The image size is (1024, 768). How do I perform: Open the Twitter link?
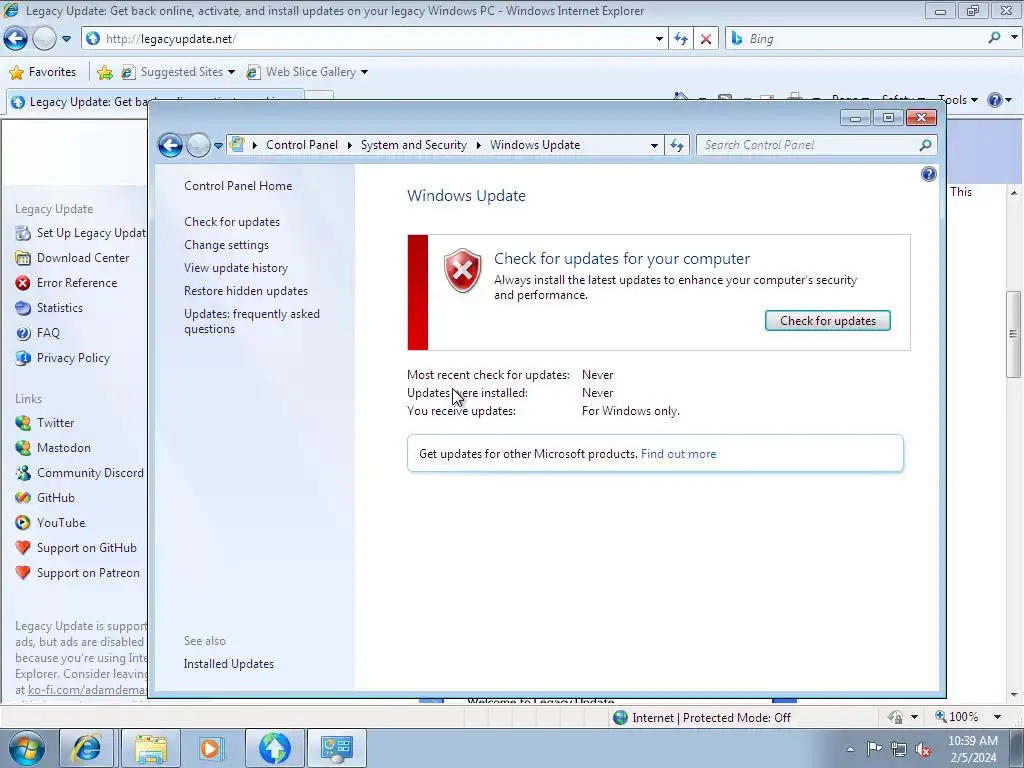point(55,423)
